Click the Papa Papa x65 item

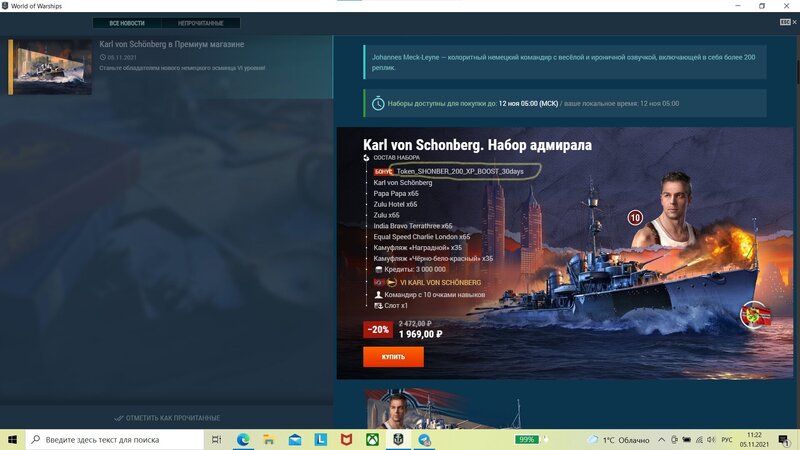click(396, 193)
